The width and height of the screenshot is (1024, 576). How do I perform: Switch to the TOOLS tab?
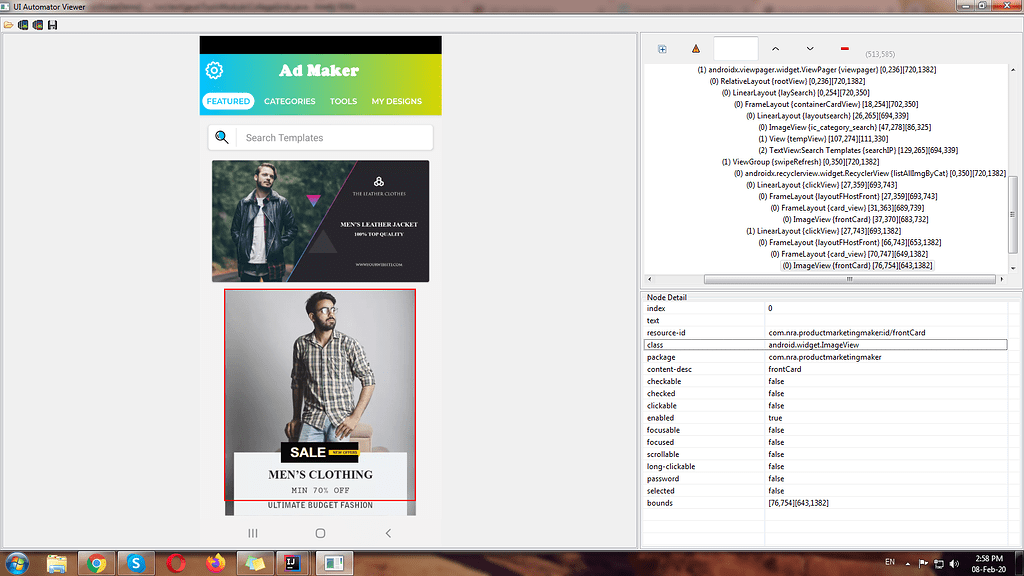(343, 101)
